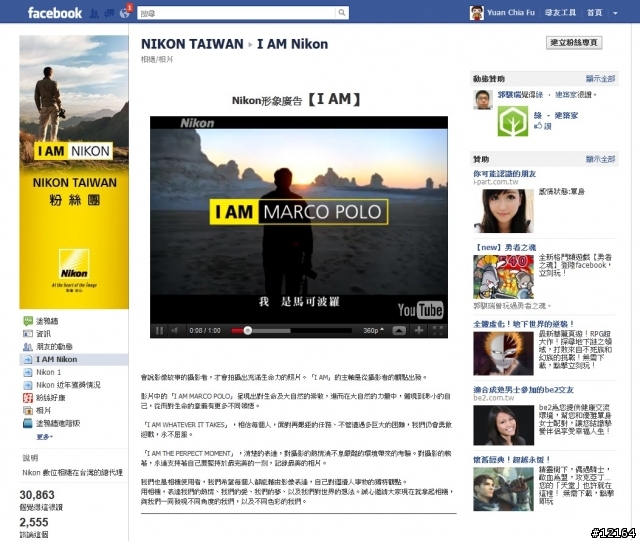Viewport: 640px width, 541px height.
Task: Click the Facebook logo
Action: [x=55, y=13]
